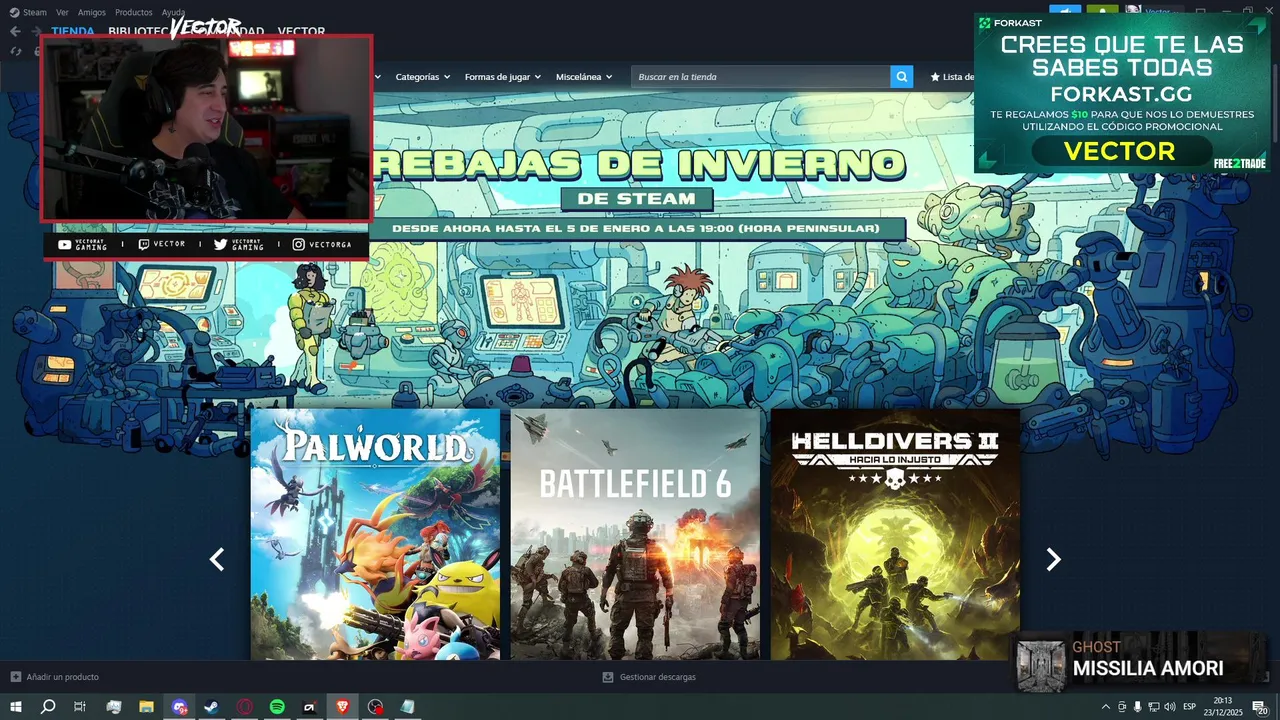The width and height of the screenshot is (1280, 720).
Task: Click Añadir un producto
Action: pos(62,677)
